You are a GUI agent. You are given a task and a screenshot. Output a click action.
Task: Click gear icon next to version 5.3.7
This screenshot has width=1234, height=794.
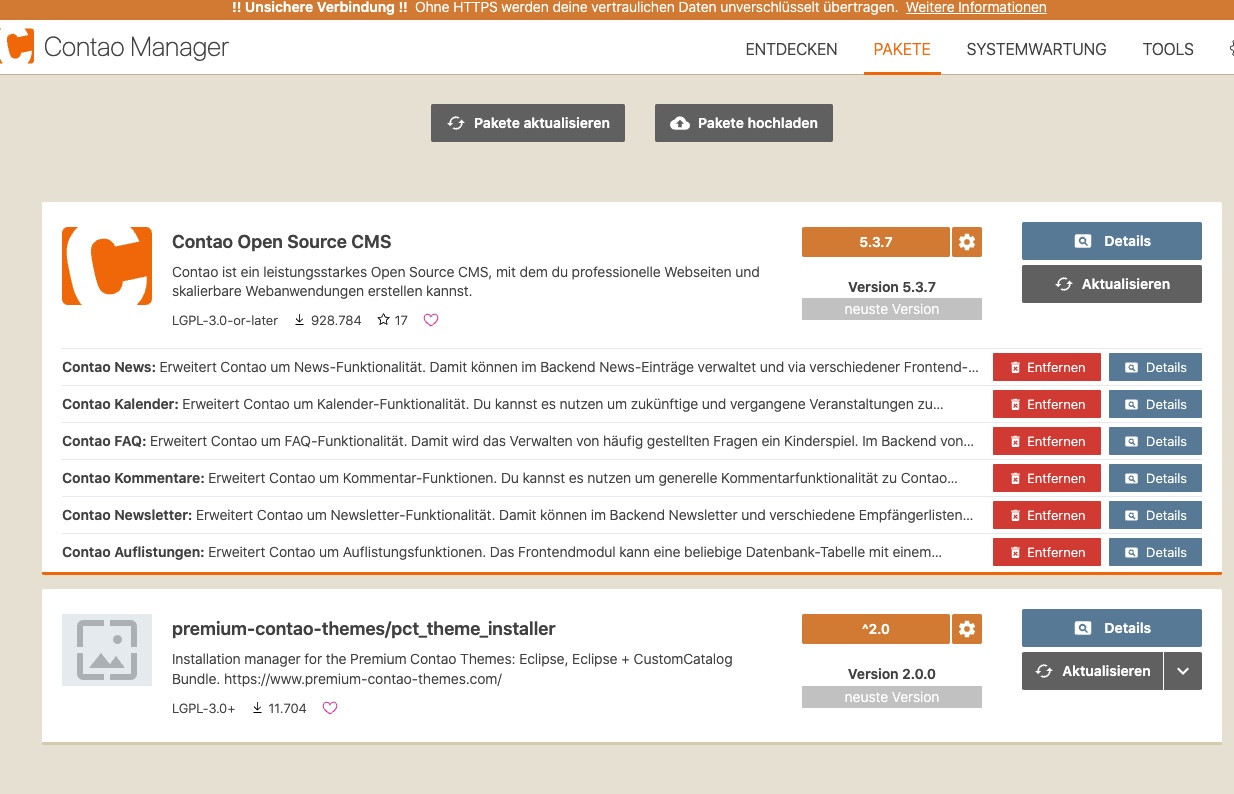pos(966,242)
